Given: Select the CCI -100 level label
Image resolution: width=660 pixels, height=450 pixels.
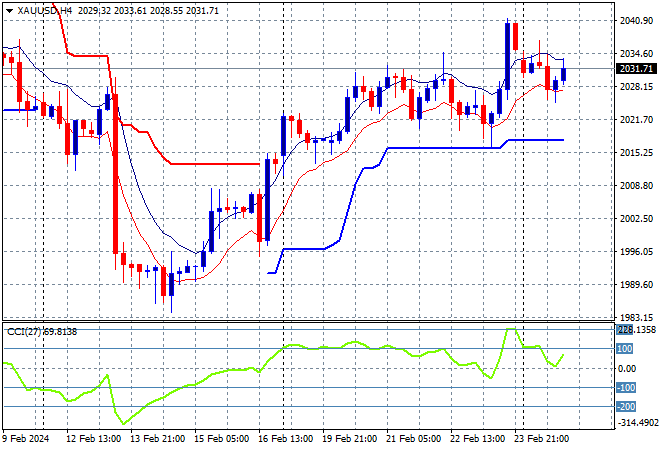Looking at the screenshot, I should [626, 387].
